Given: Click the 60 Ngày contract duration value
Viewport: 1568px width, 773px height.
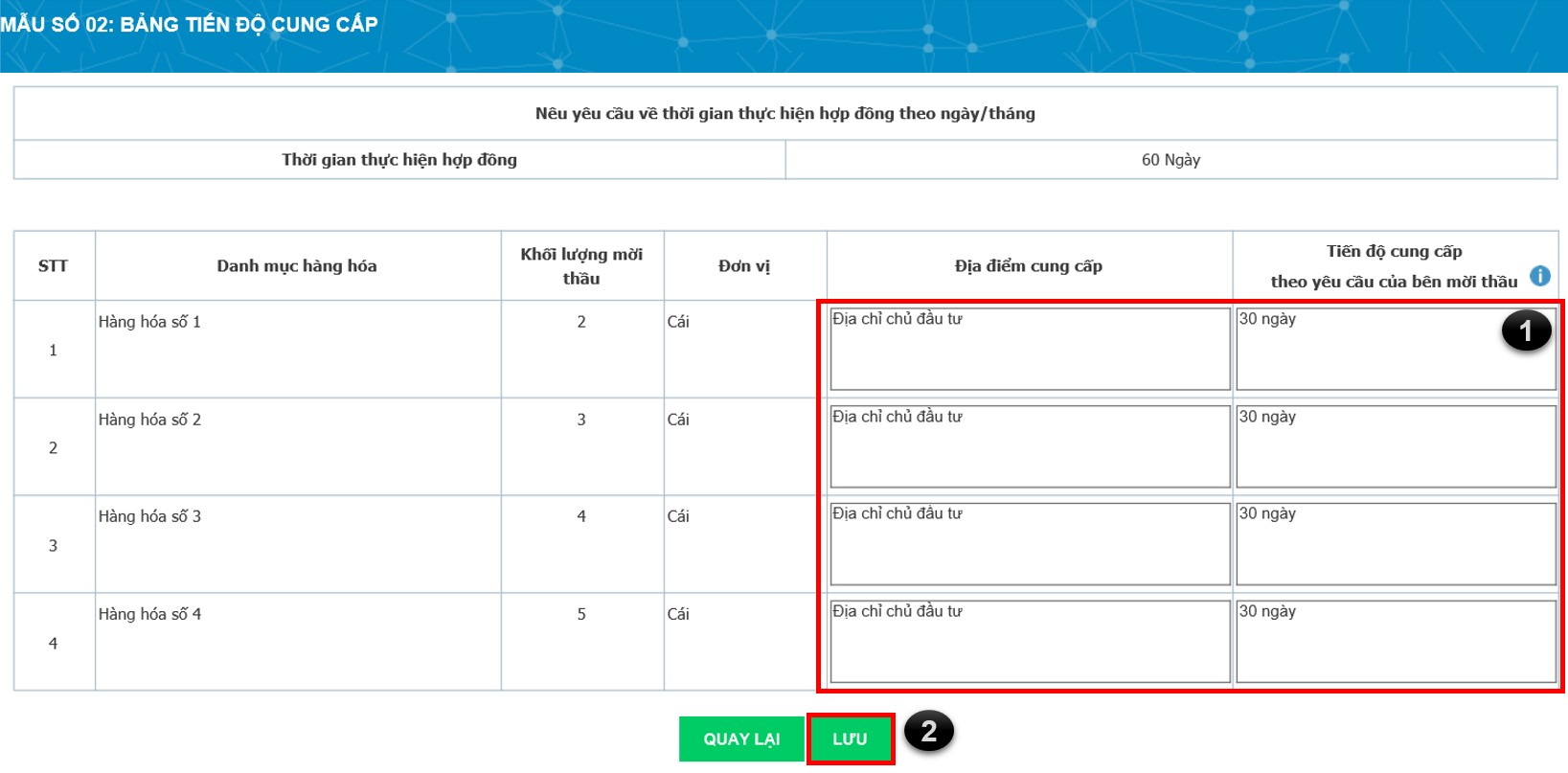Looking at the screenshot, I should [x=1170, y=160].
